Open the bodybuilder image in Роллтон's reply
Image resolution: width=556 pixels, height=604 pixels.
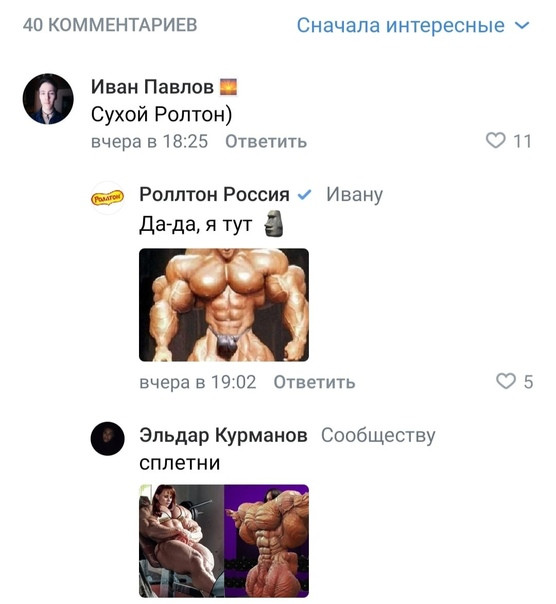point(224,305)
